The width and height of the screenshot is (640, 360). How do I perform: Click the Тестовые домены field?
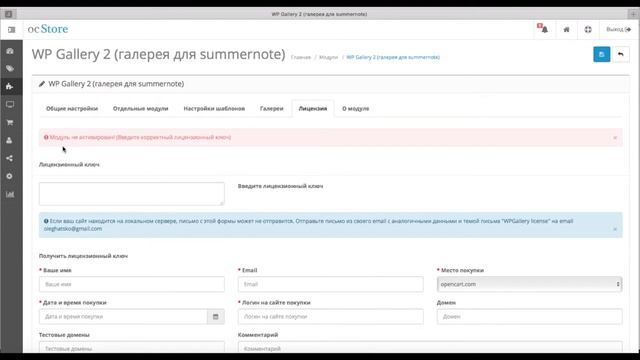[131, 347]
